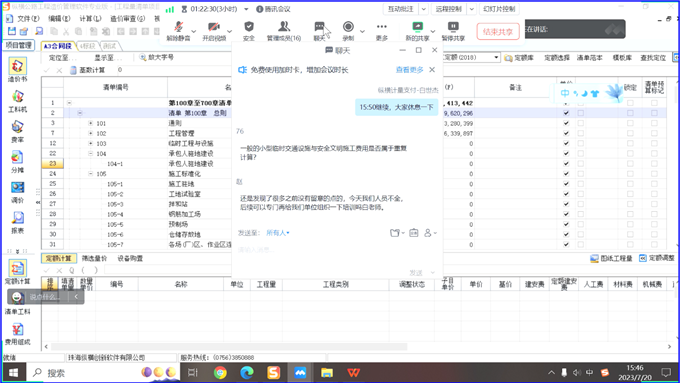Open the 发送至 所有人 recipient dropdown
The height and width of the screenshot is (383, 680).
[x=278, y=233]
